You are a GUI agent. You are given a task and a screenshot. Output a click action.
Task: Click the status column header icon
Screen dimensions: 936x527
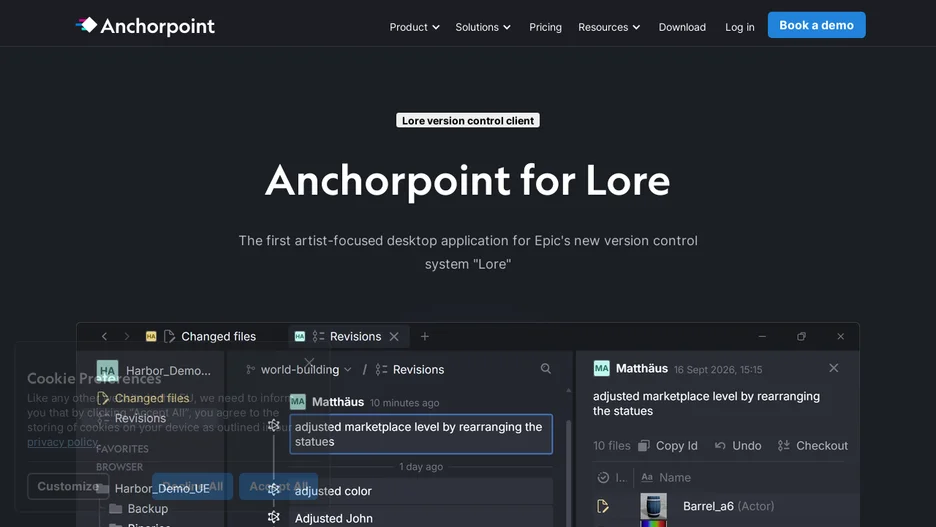[603, 477]
